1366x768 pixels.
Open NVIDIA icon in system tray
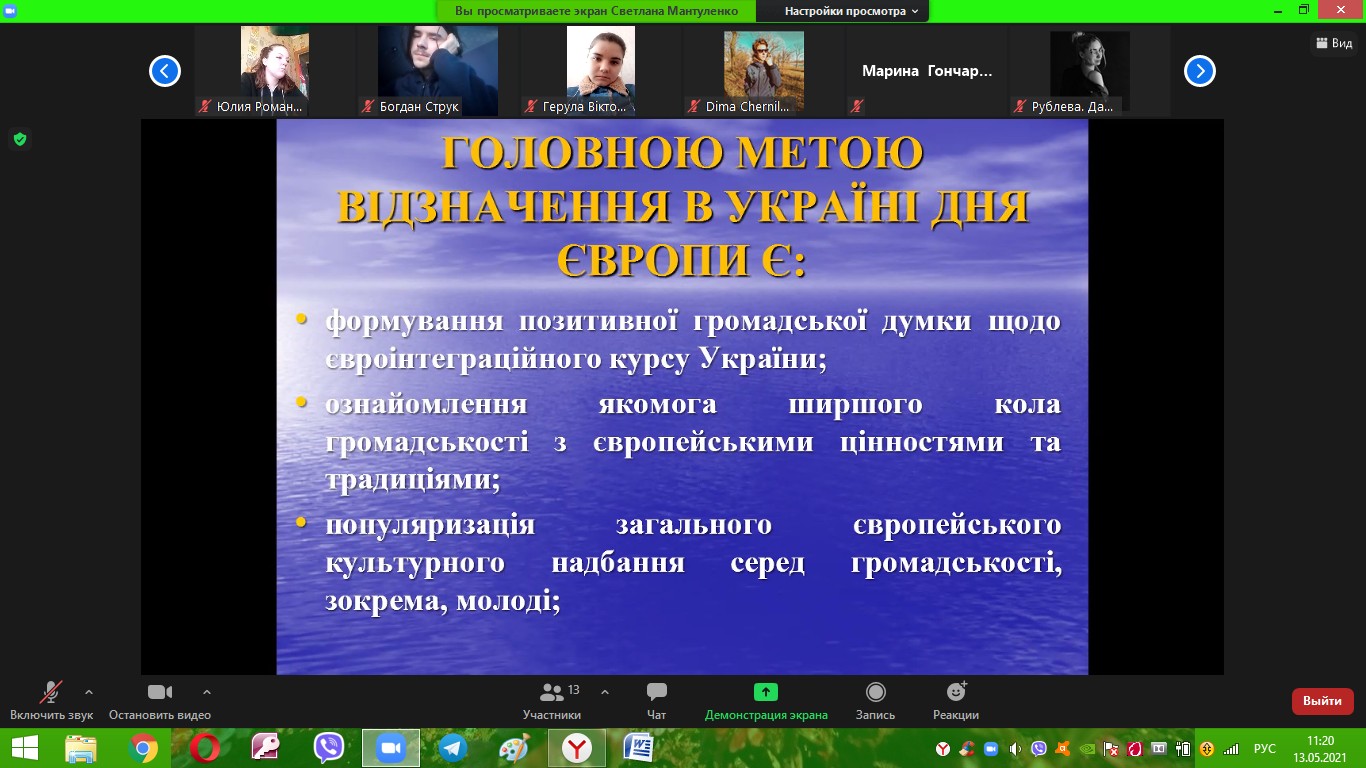[x=1087, y=749]
